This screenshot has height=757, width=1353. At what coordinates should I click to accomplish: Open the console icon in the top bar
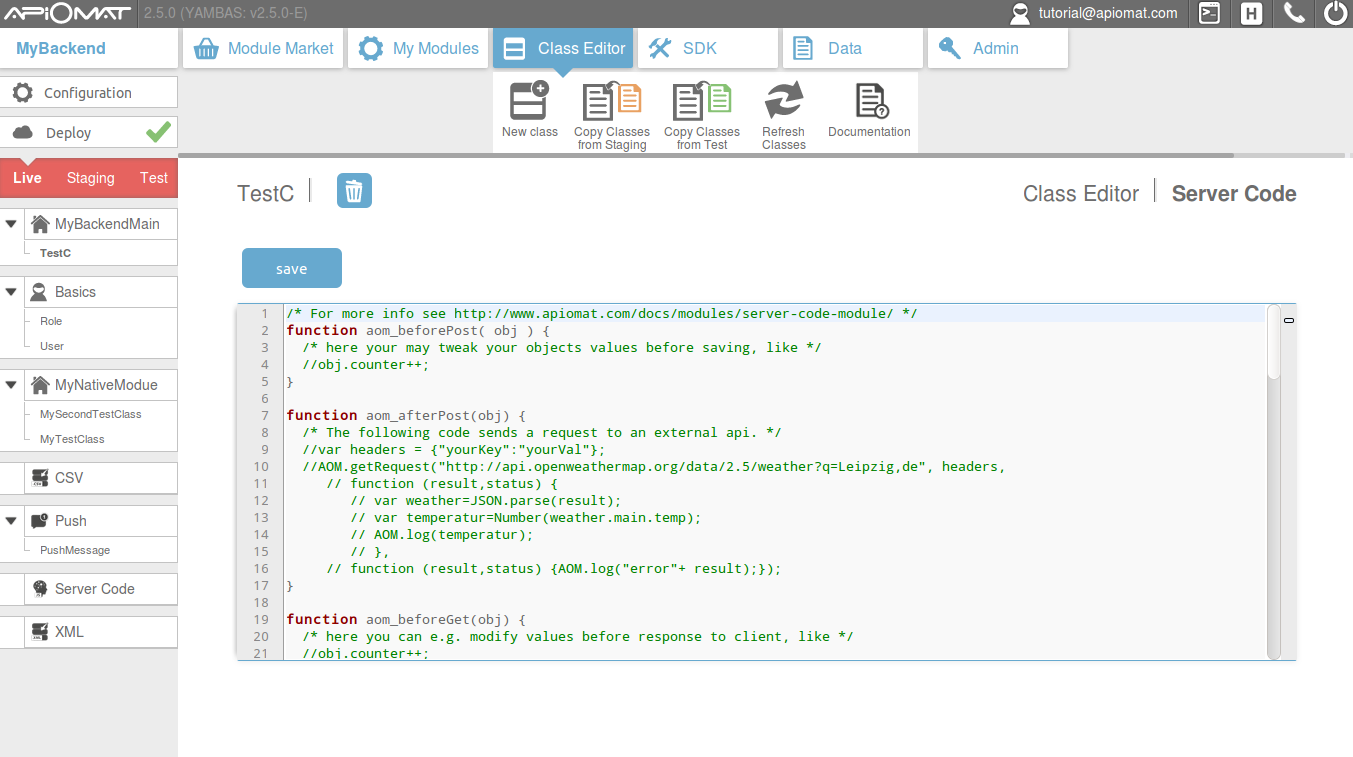click(x=1209, y=13)
